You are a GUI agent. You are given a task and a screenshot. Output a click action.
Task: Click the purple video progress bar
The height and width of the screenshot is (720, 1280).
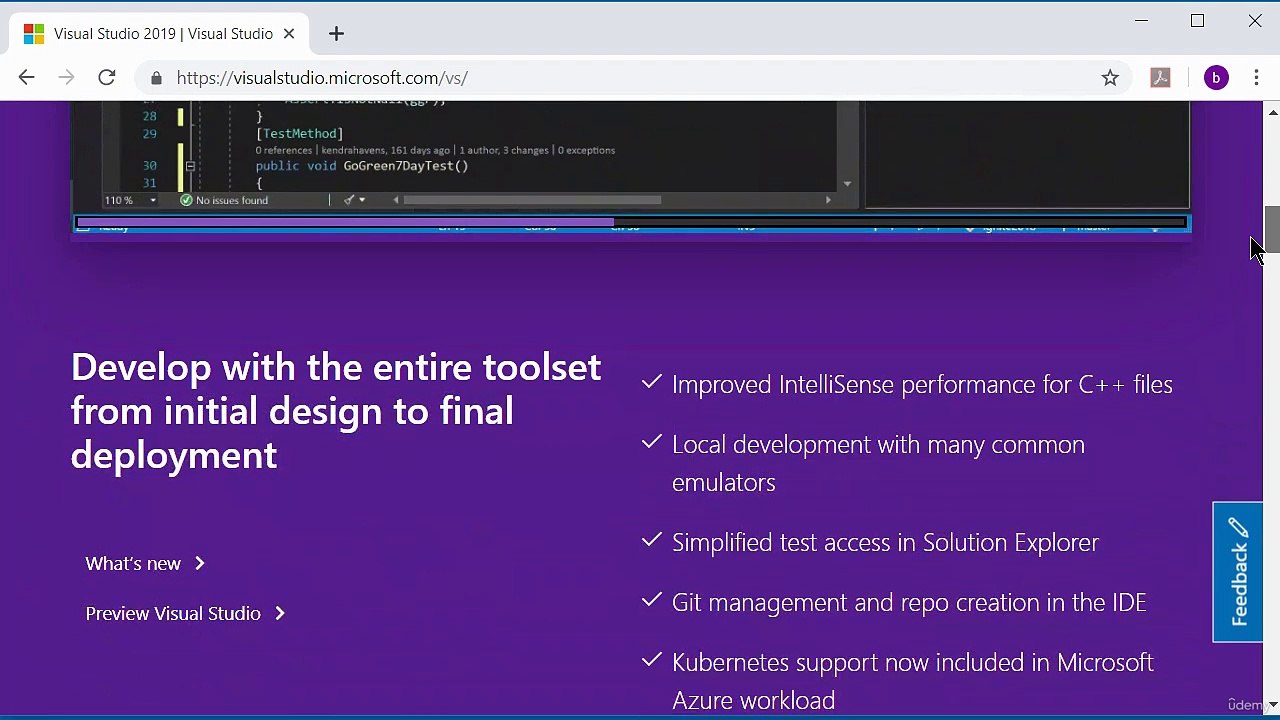click(x=631, y=223)
